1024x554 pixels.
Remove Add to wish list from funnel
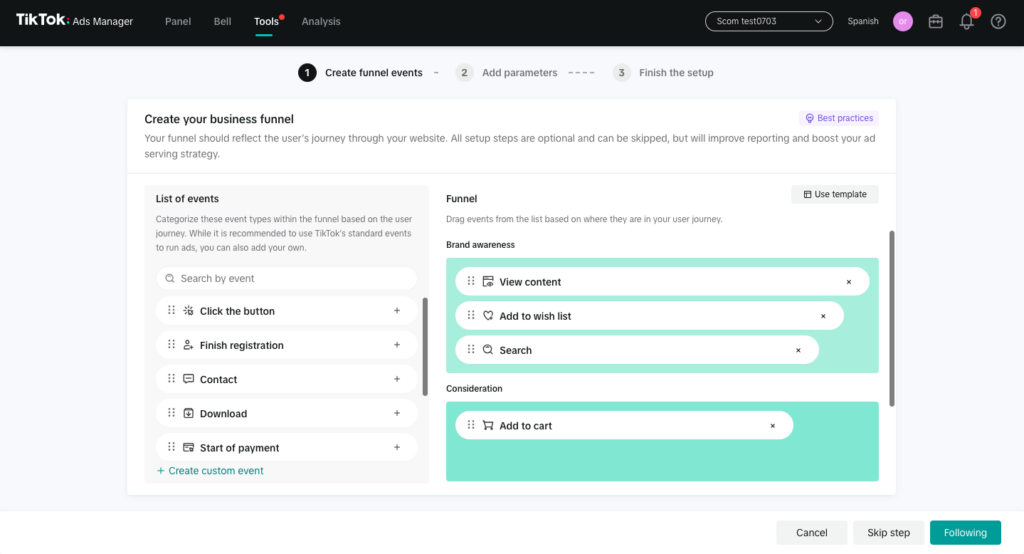(x=823, y=316)
